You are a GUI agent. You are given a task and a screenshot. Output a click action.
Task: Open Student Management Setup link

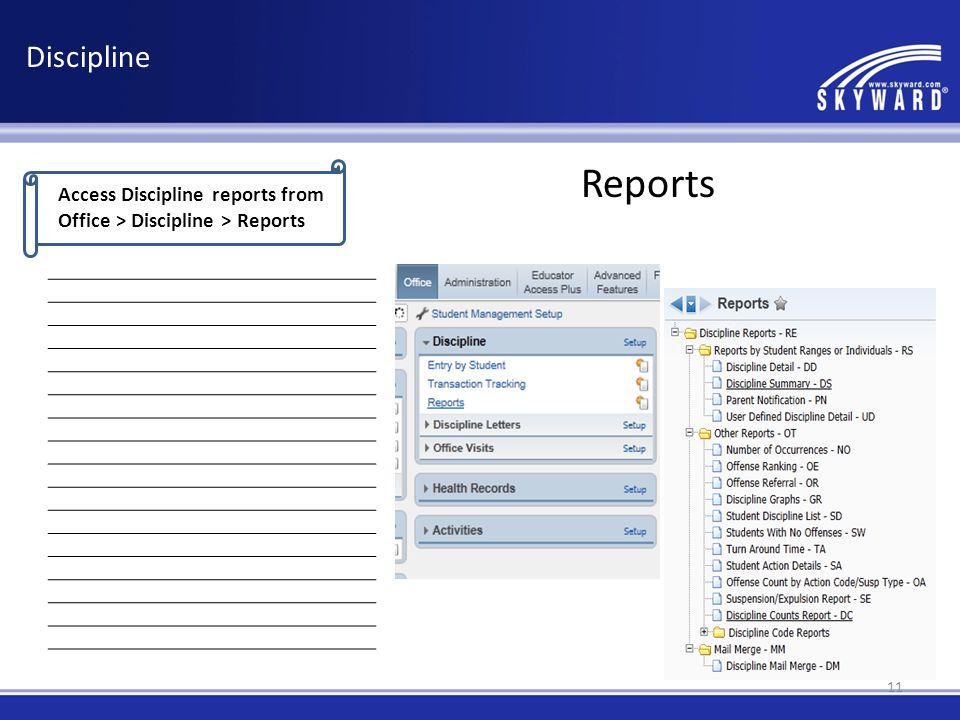click(497, 313)
